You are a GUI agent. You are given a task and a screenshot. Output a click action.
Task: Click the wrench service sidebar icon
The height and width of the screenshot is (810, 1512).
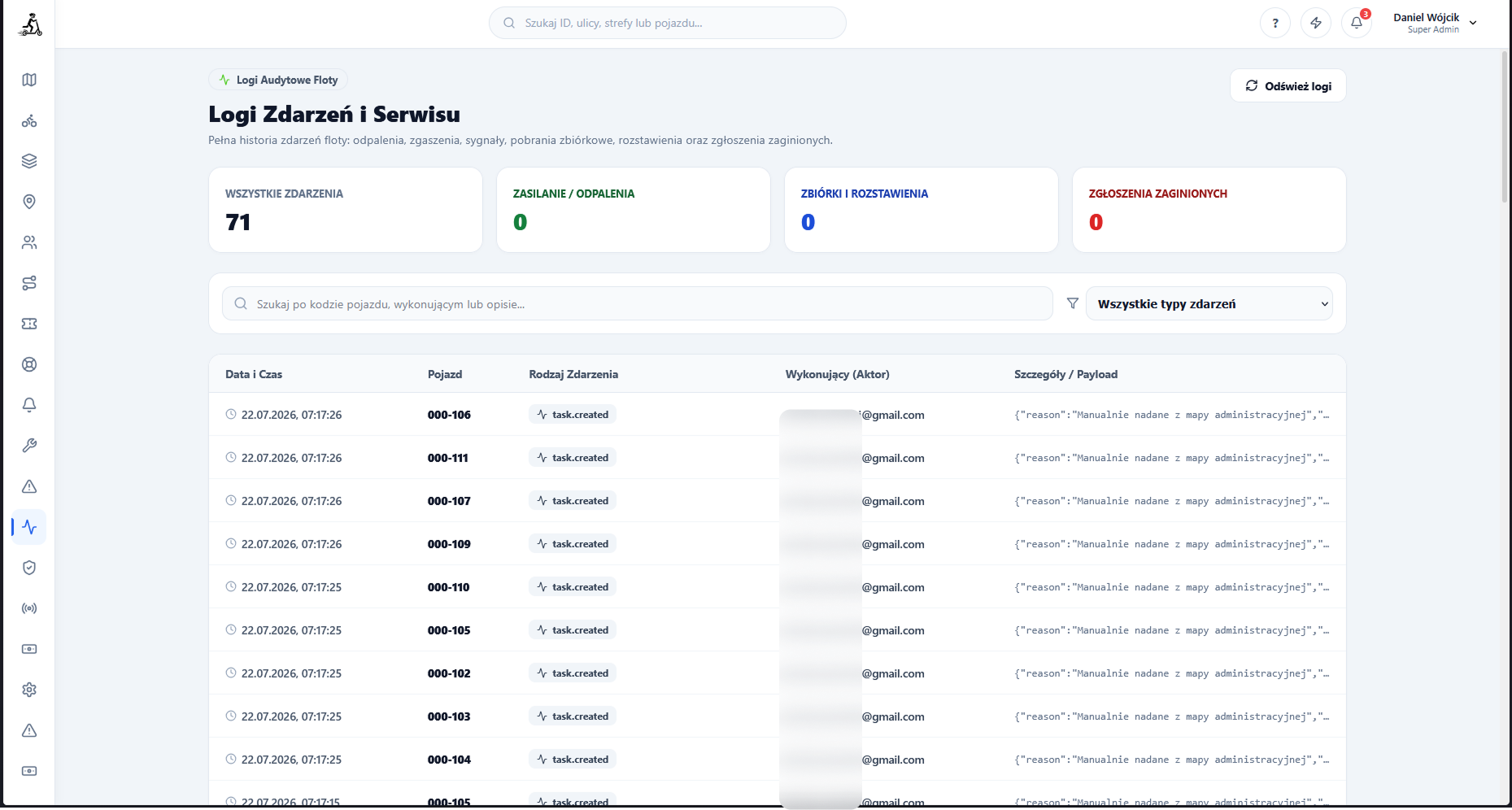(x=29, y=446)
